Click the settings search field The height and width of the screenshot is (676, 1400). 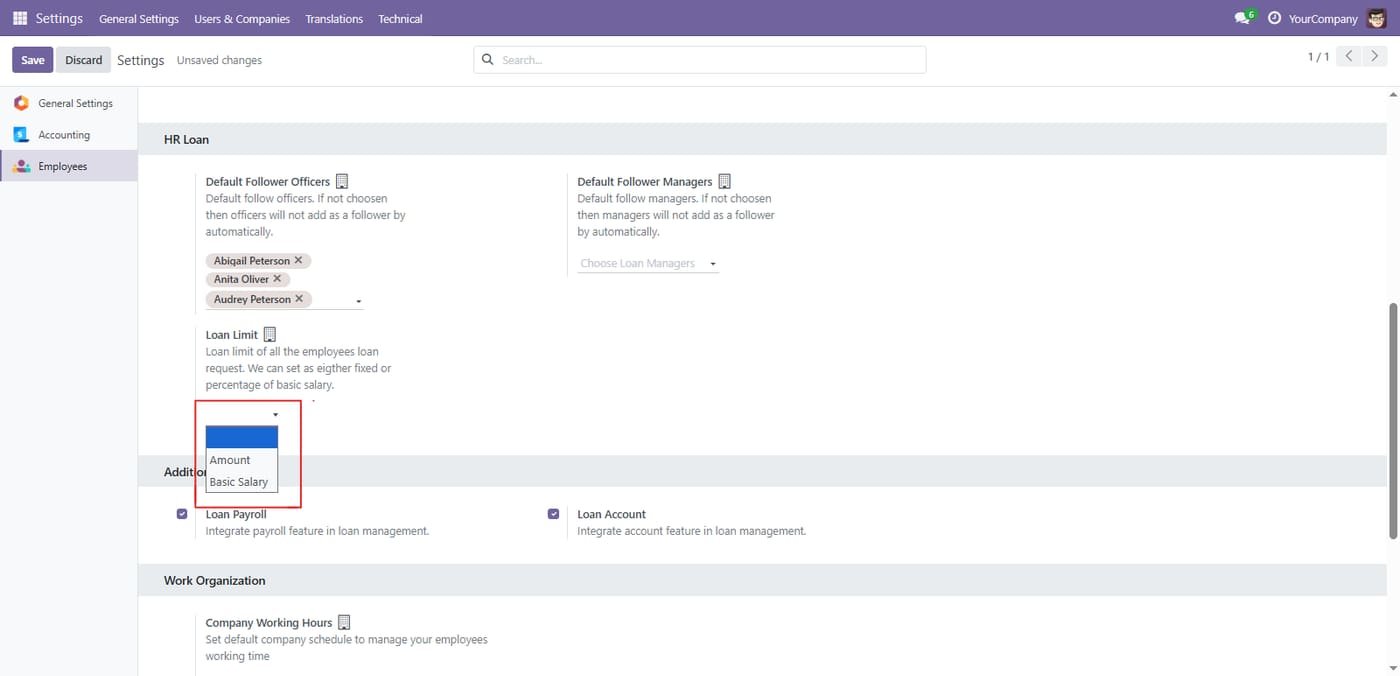click(700, 60)
